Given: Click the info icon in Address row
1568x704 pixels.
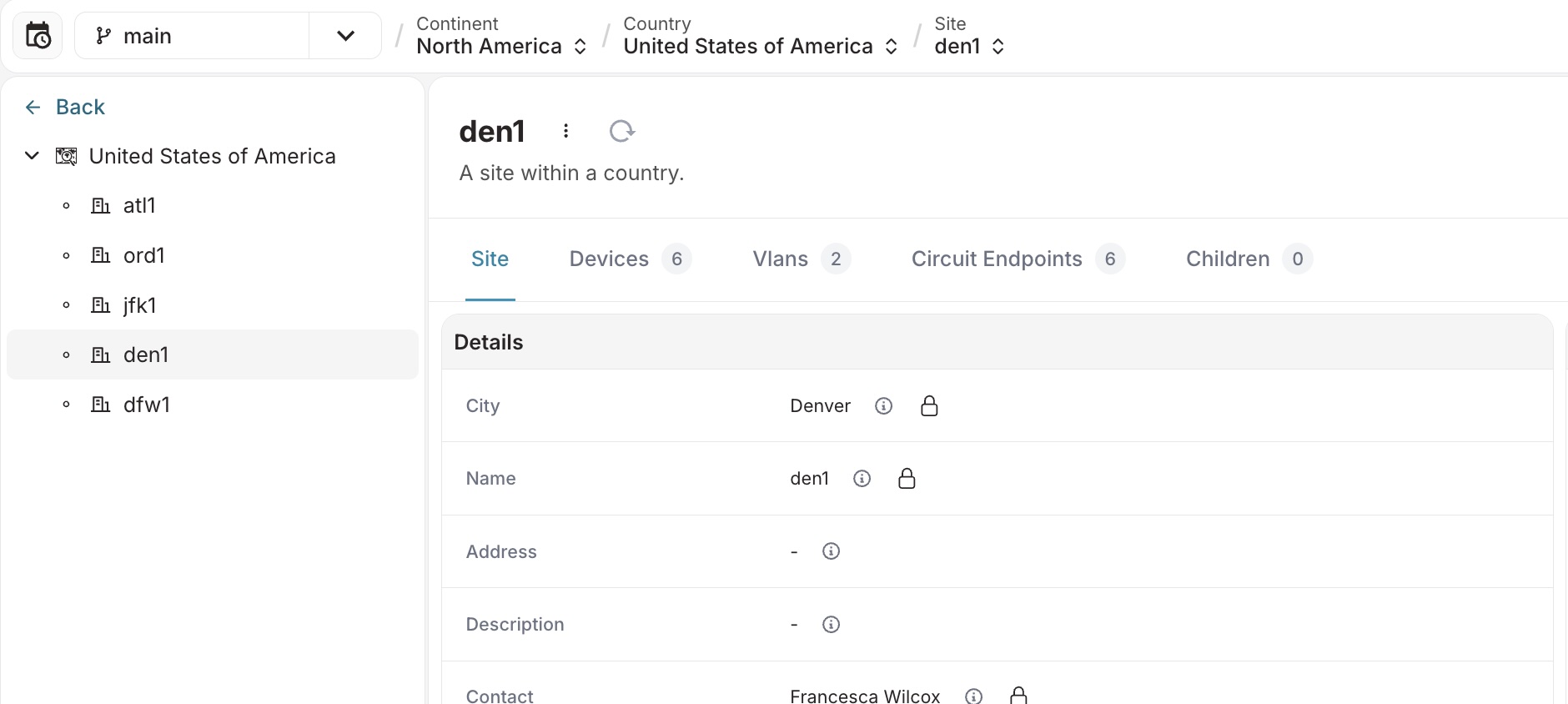Looking at the screenshot, I should click(x=831, y=551).
